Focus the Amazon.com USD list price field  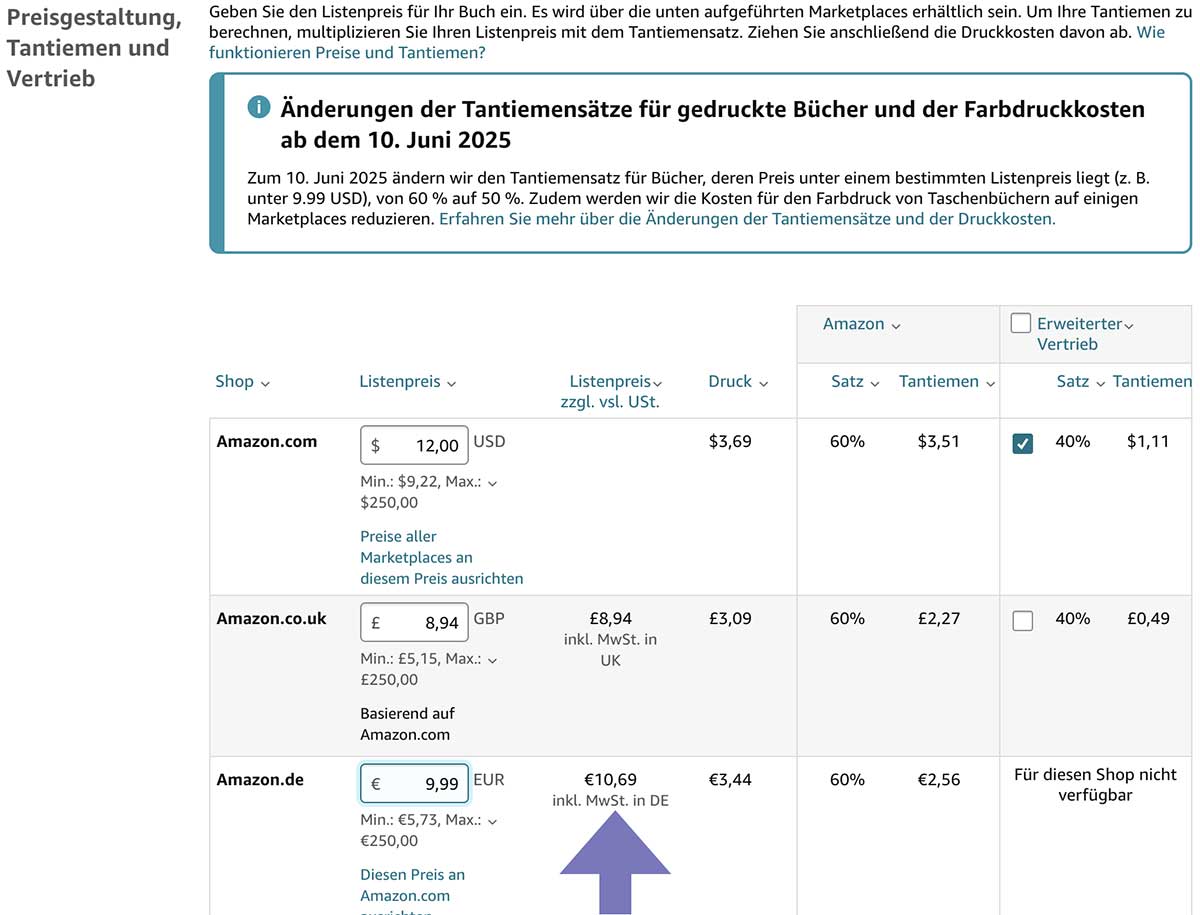[414, 445]
